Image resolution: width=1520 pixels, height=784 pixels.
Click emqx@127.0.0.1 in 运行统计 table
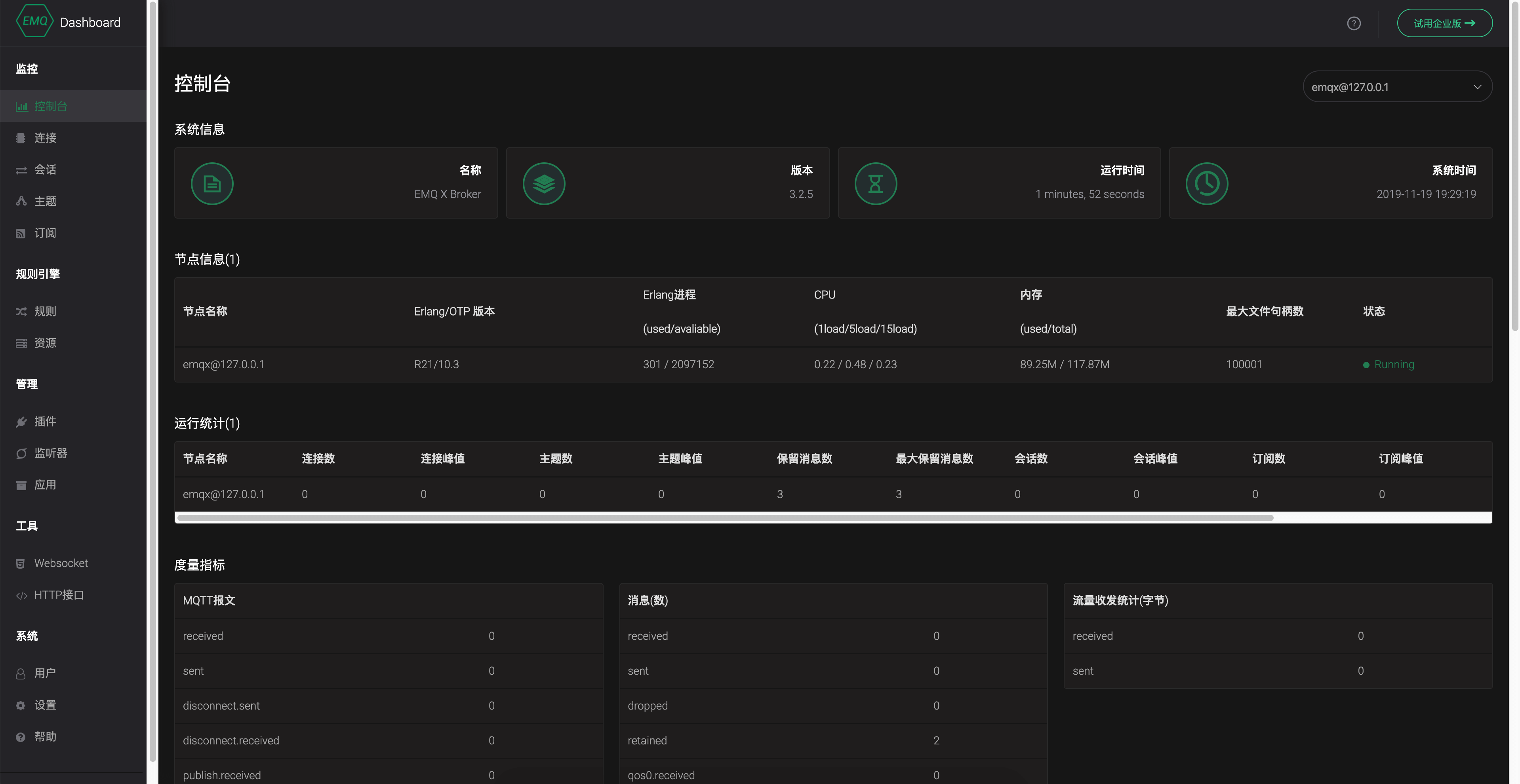[x=223, y=494]
